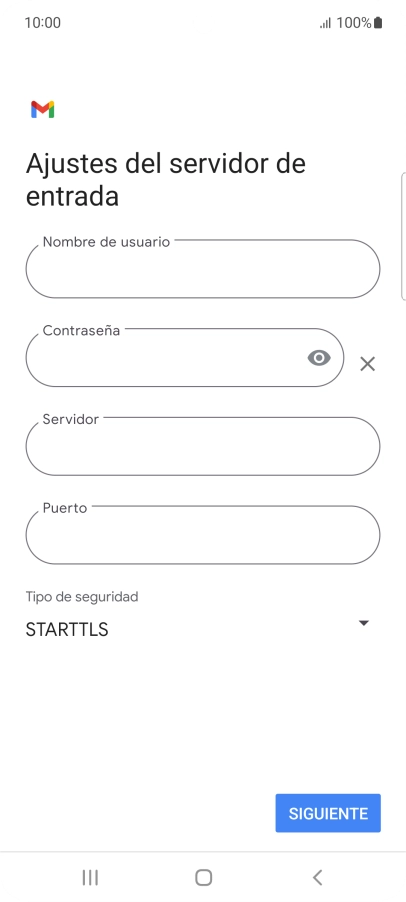The height and width of the screenshot is (902, 406).
Task: Clear the Contraseña field with the X
Action: [x=367, y=364]
